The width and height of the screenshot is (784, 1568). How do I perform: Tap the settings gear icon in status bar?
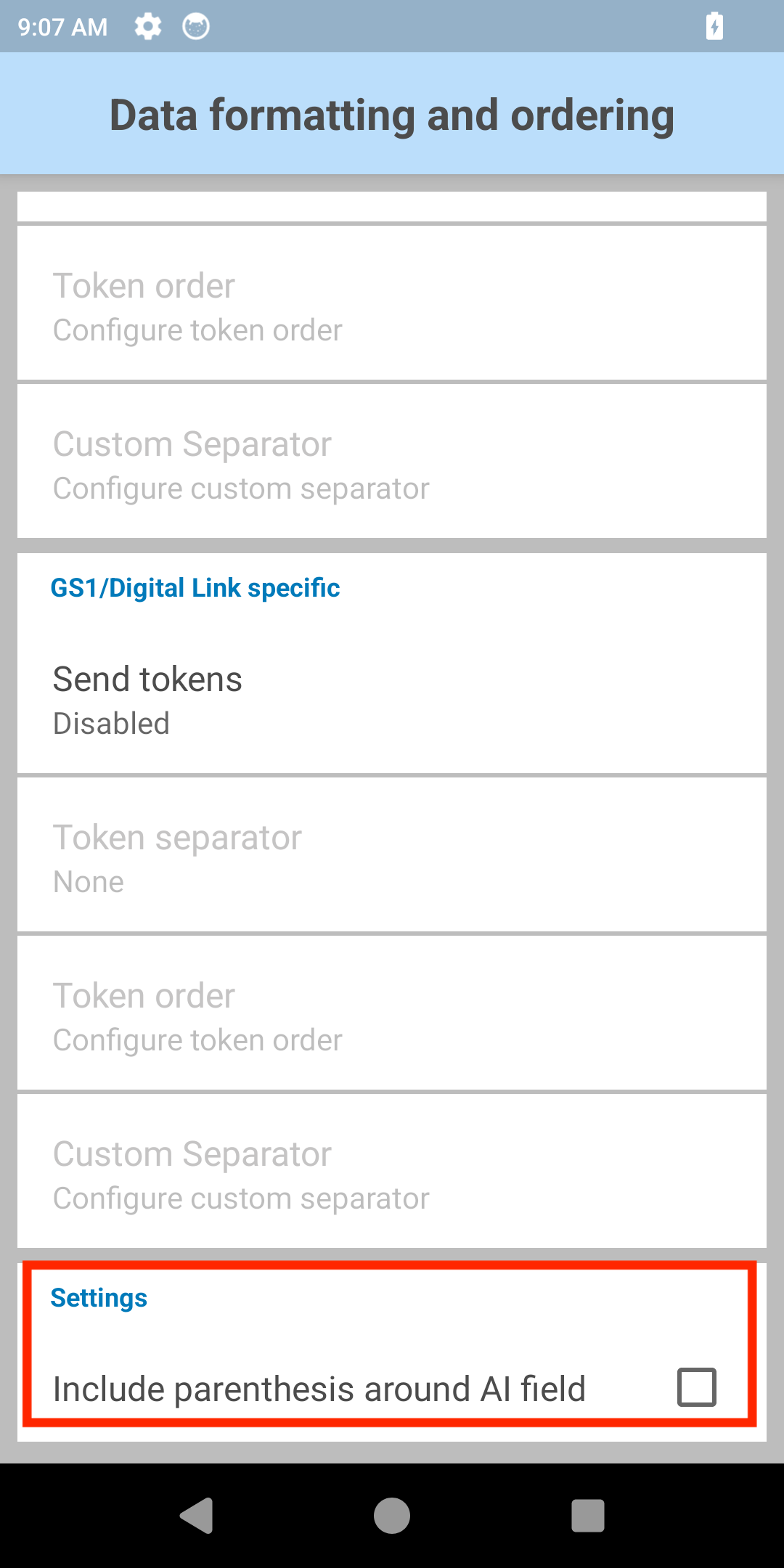[148, 27]
